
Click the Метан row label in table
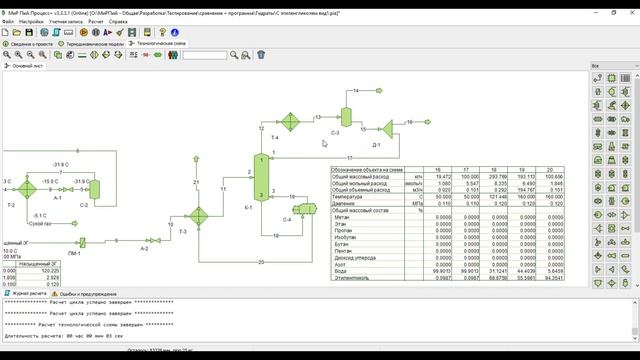(x=342, y=217)
